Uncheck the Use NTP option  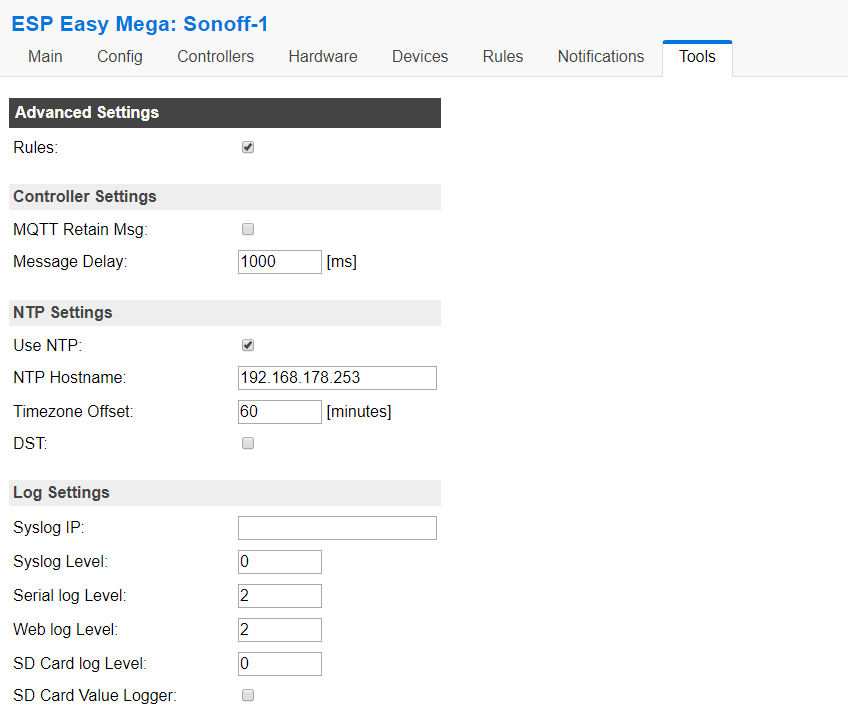click(247, 345)
